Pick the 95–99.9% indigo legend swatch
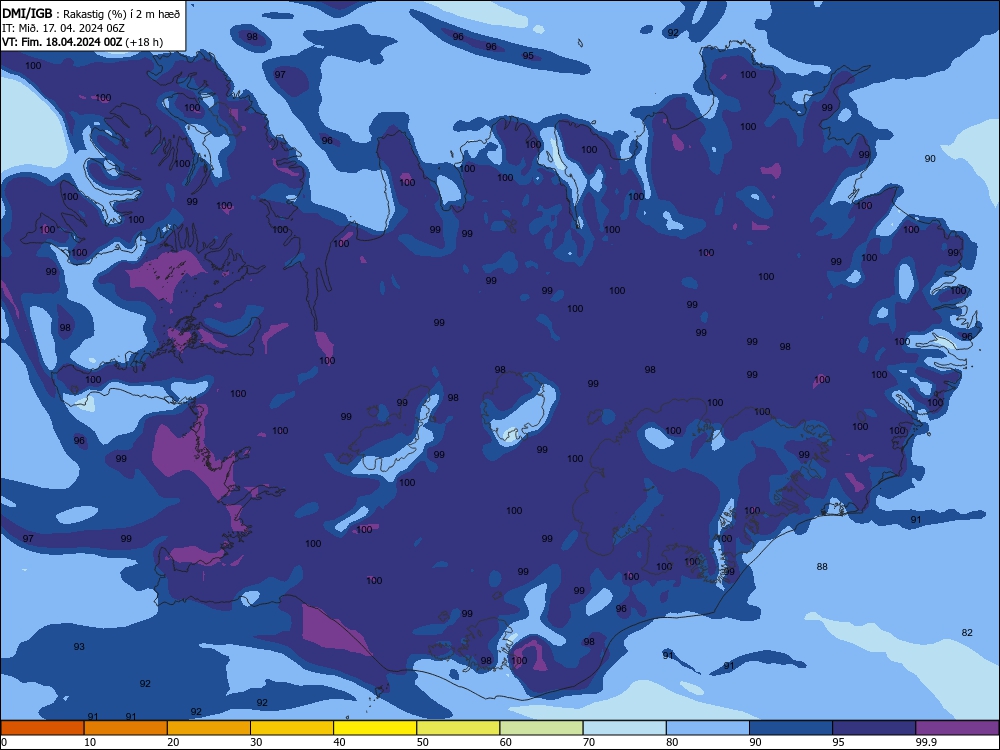Viewport: 1000px width, 750px height. (x=874, y=728)
